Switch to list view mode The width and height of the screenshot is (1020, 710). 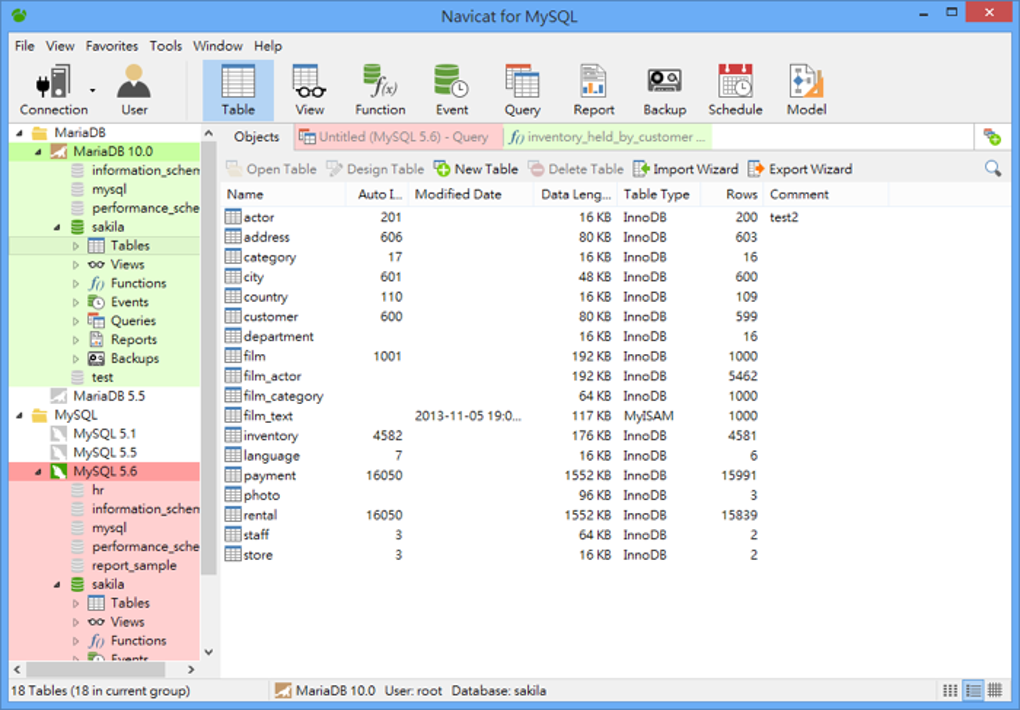click(973, 690)
